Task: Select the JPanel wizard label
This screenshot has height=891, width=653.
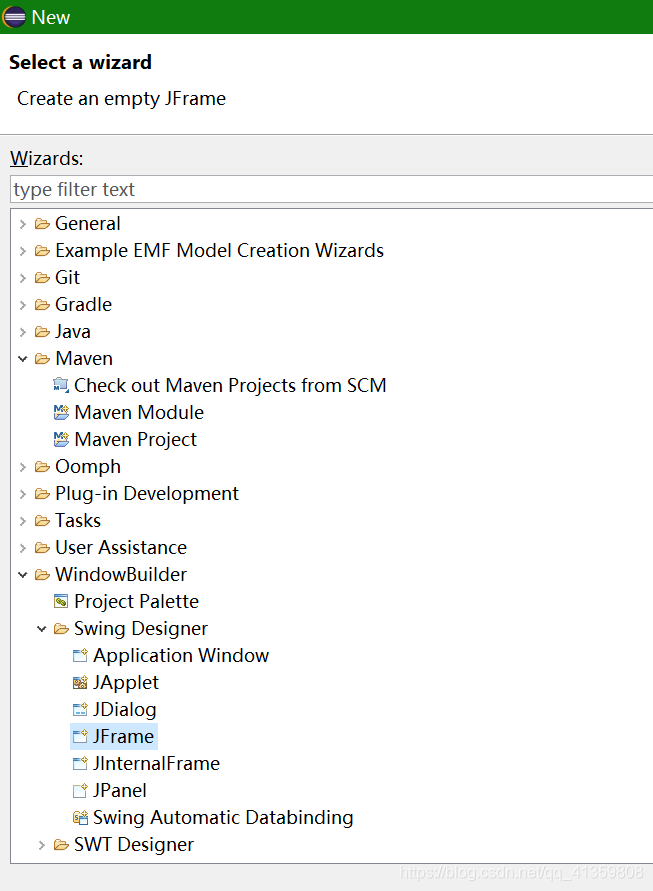Action: pos(120,790)
